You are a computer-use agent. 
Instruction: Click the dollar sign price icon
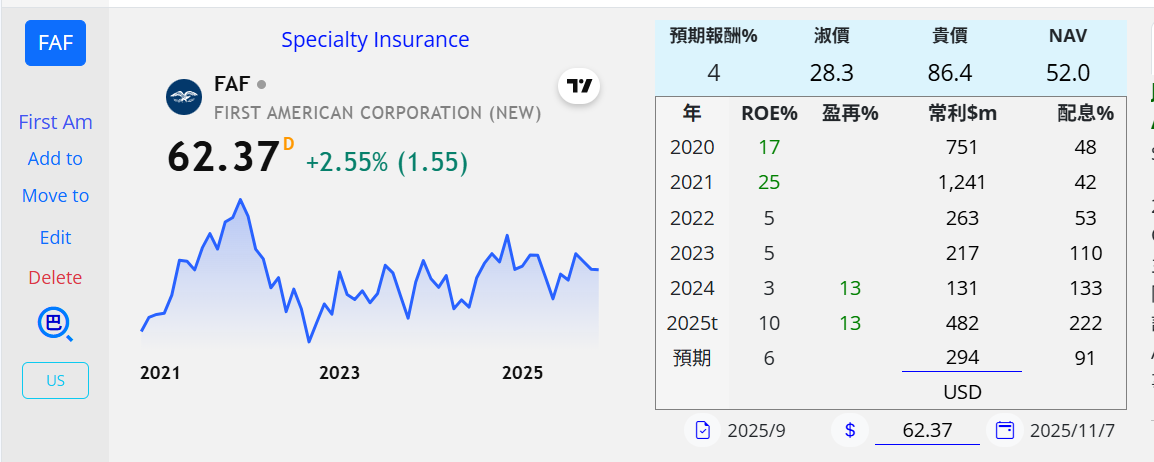[x=850, y=430]
